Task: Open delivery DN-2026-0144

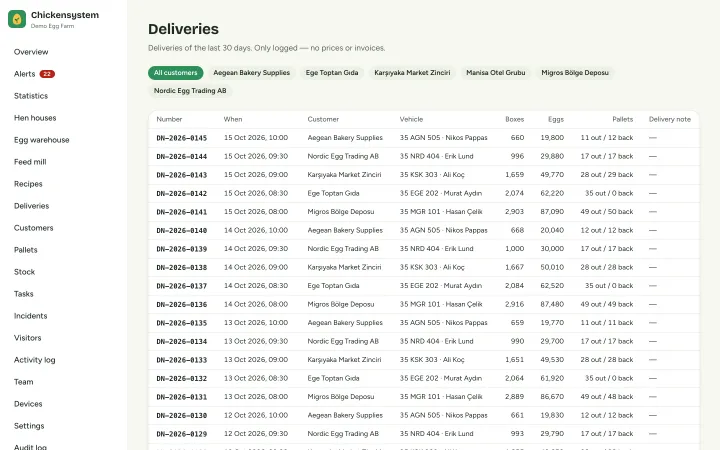Action: [x=182, y=157]
